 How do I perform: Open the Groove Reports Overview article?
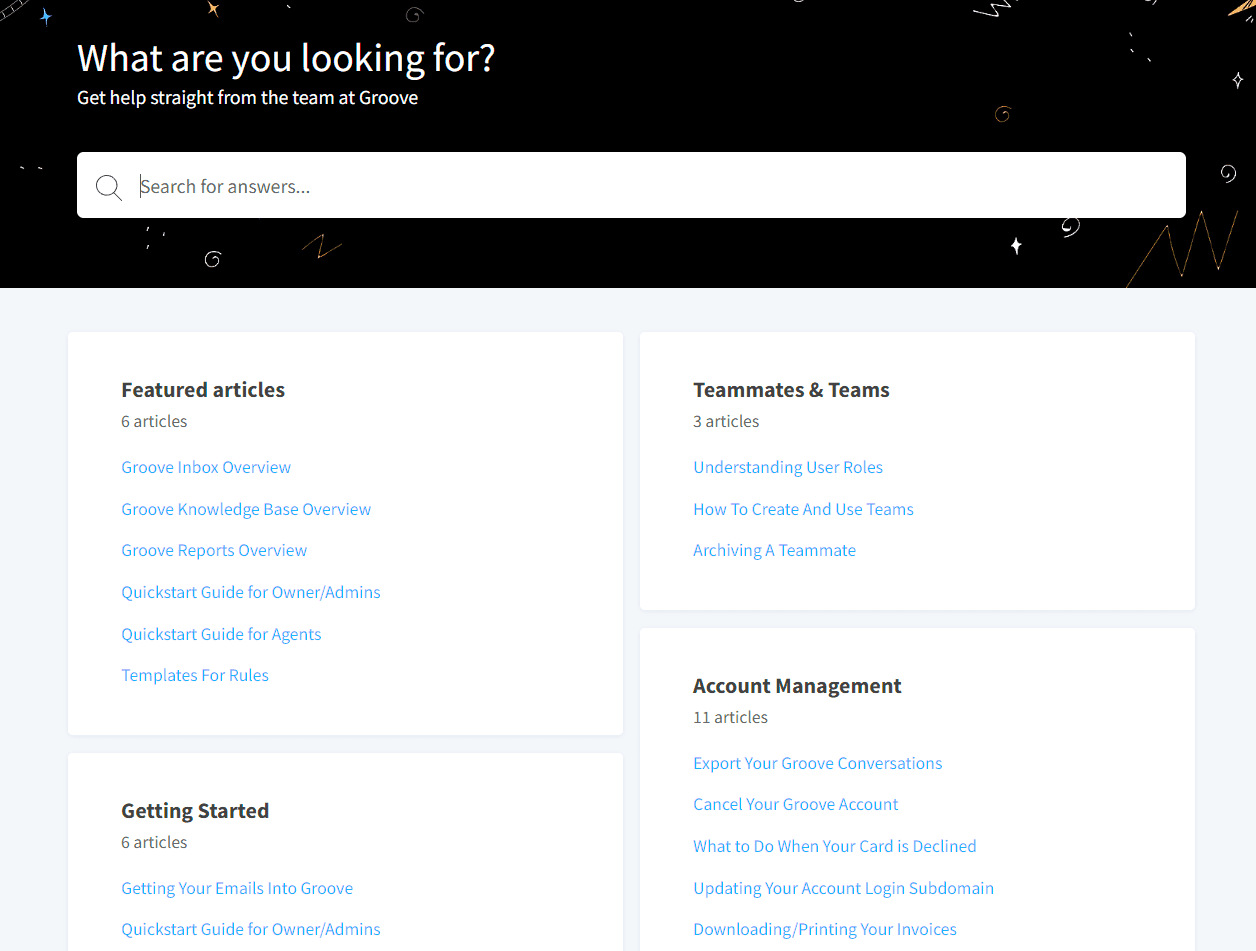point(214,550)
